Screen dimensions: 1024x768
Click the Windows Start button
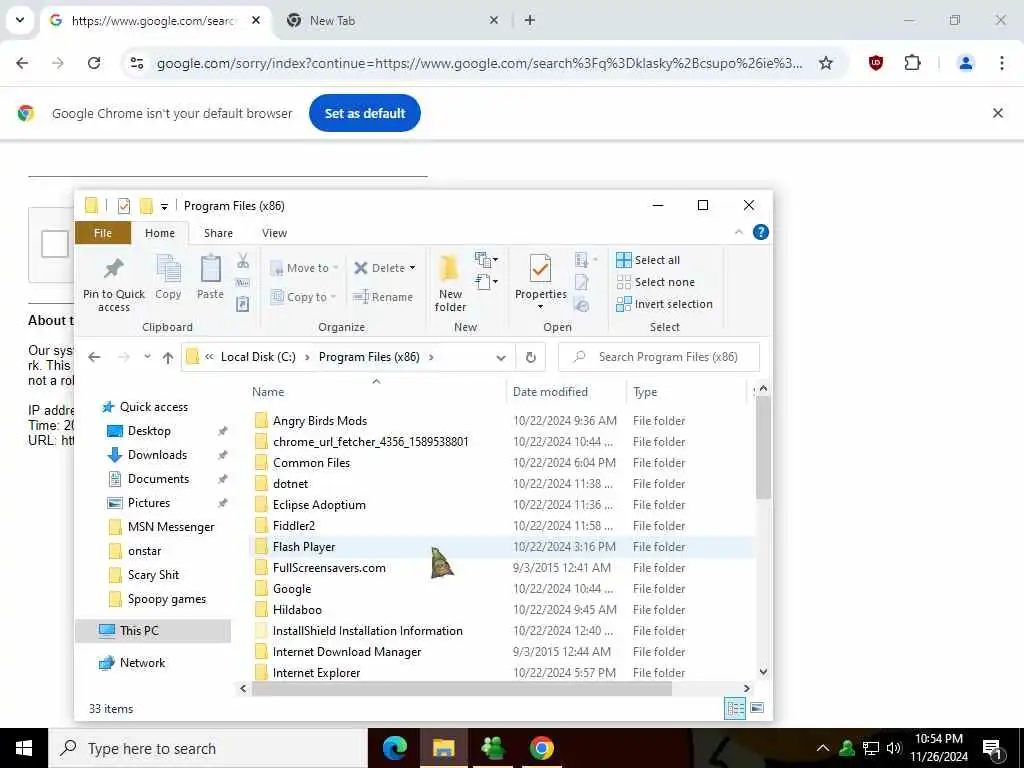tap(24, 748)
